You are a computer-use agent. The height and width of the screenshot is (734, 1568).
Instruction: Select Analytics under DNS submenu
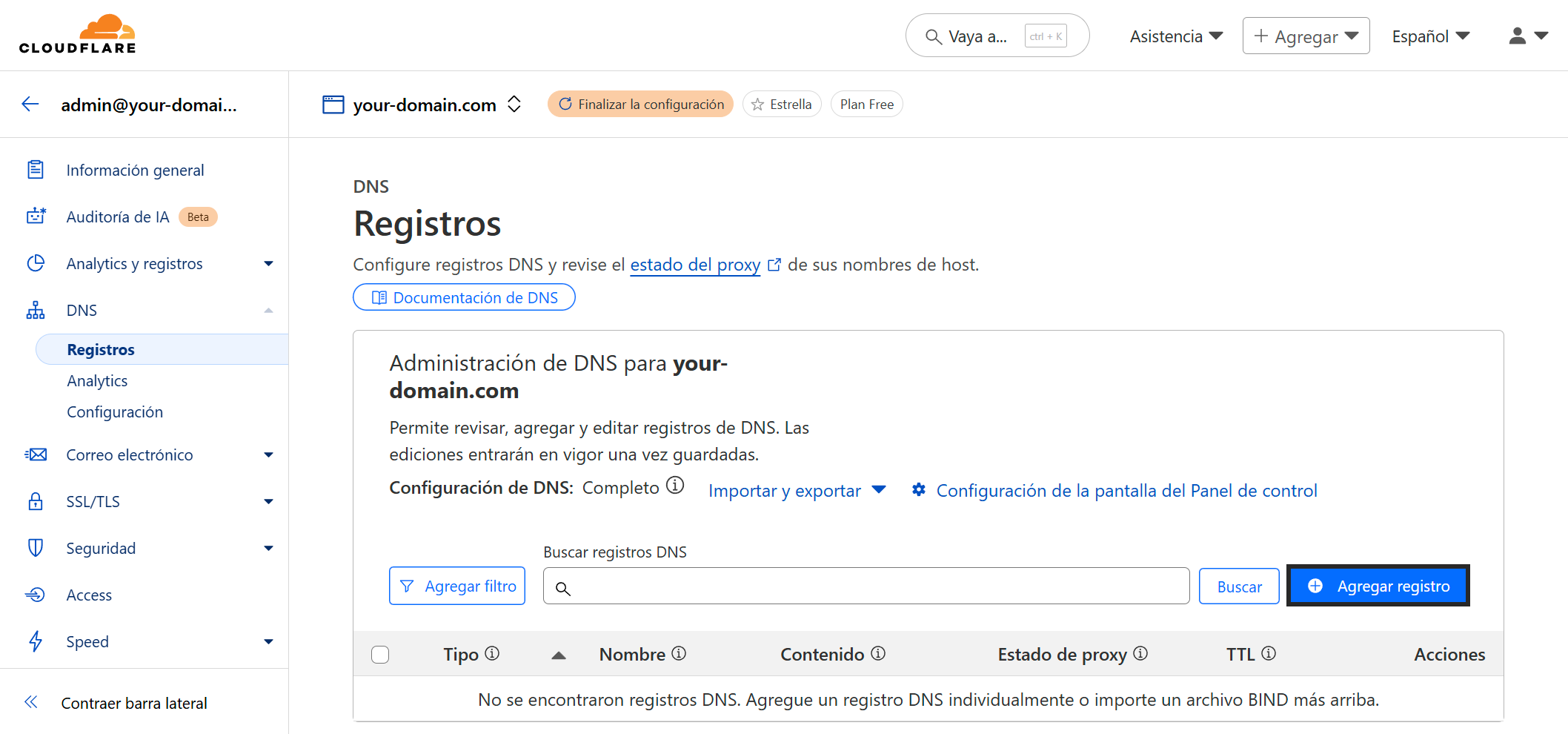tap(97, 380)
